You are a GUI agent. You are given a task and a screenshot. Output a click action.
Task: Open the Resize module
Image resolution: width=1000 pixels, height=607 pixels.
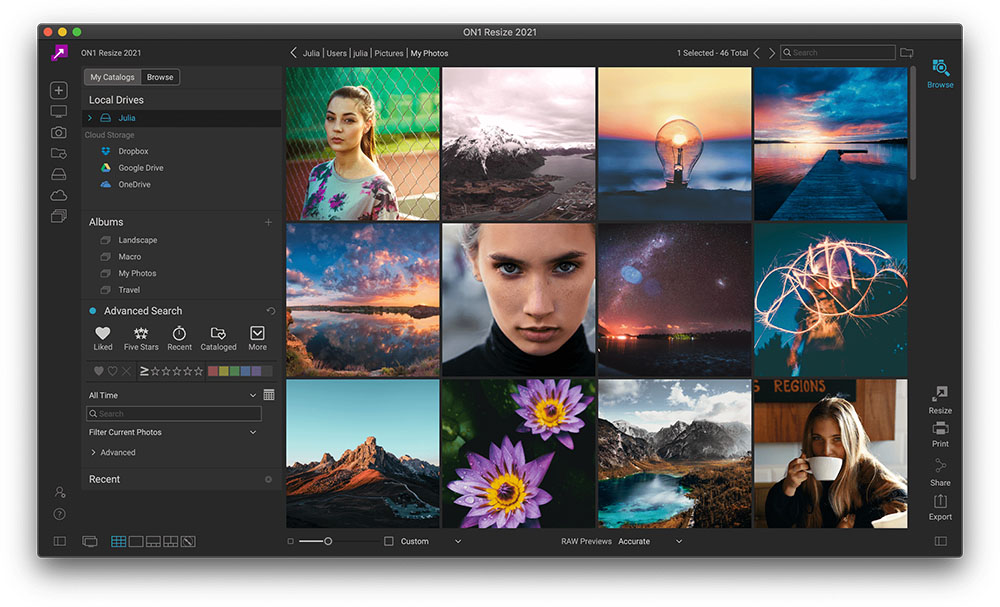940,400
